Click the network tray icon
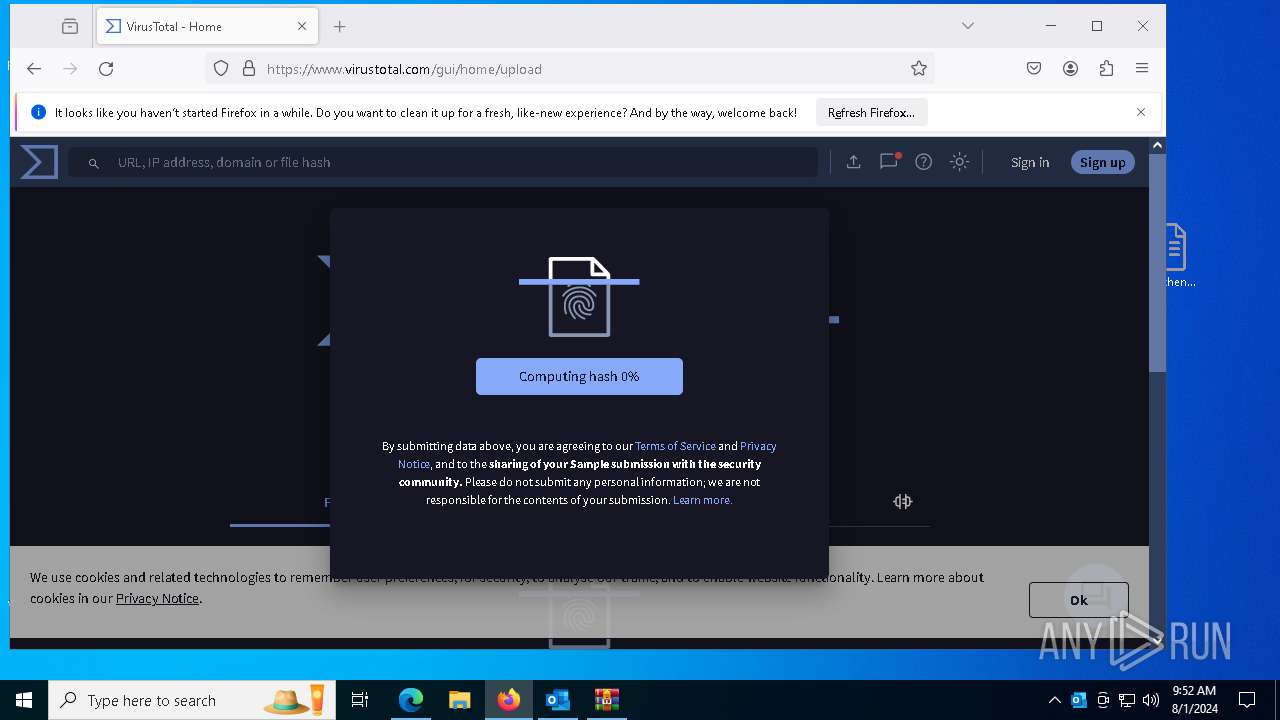The image size is (1280, 720). [1127, 700]
